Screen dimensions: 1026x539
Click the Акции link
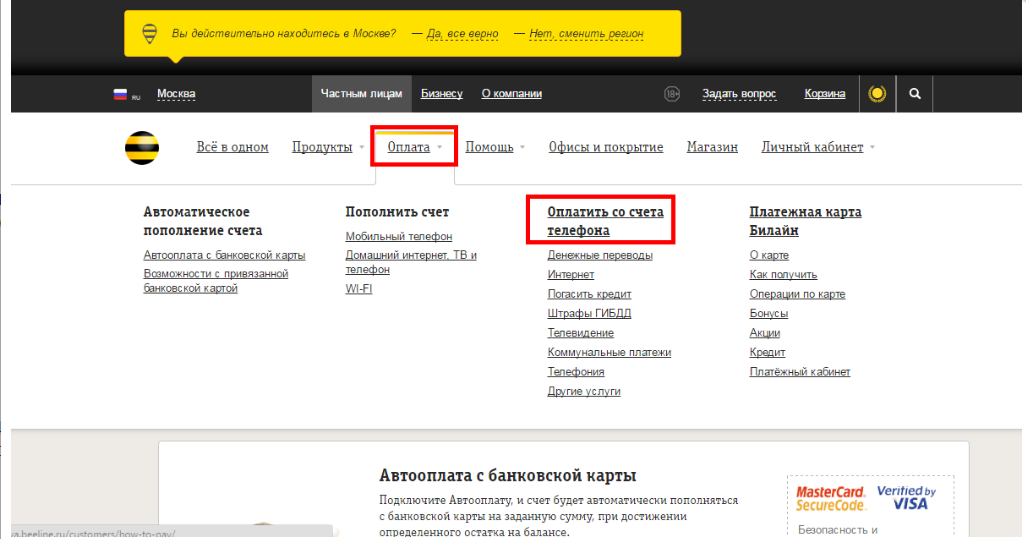[x=764, y=333]
